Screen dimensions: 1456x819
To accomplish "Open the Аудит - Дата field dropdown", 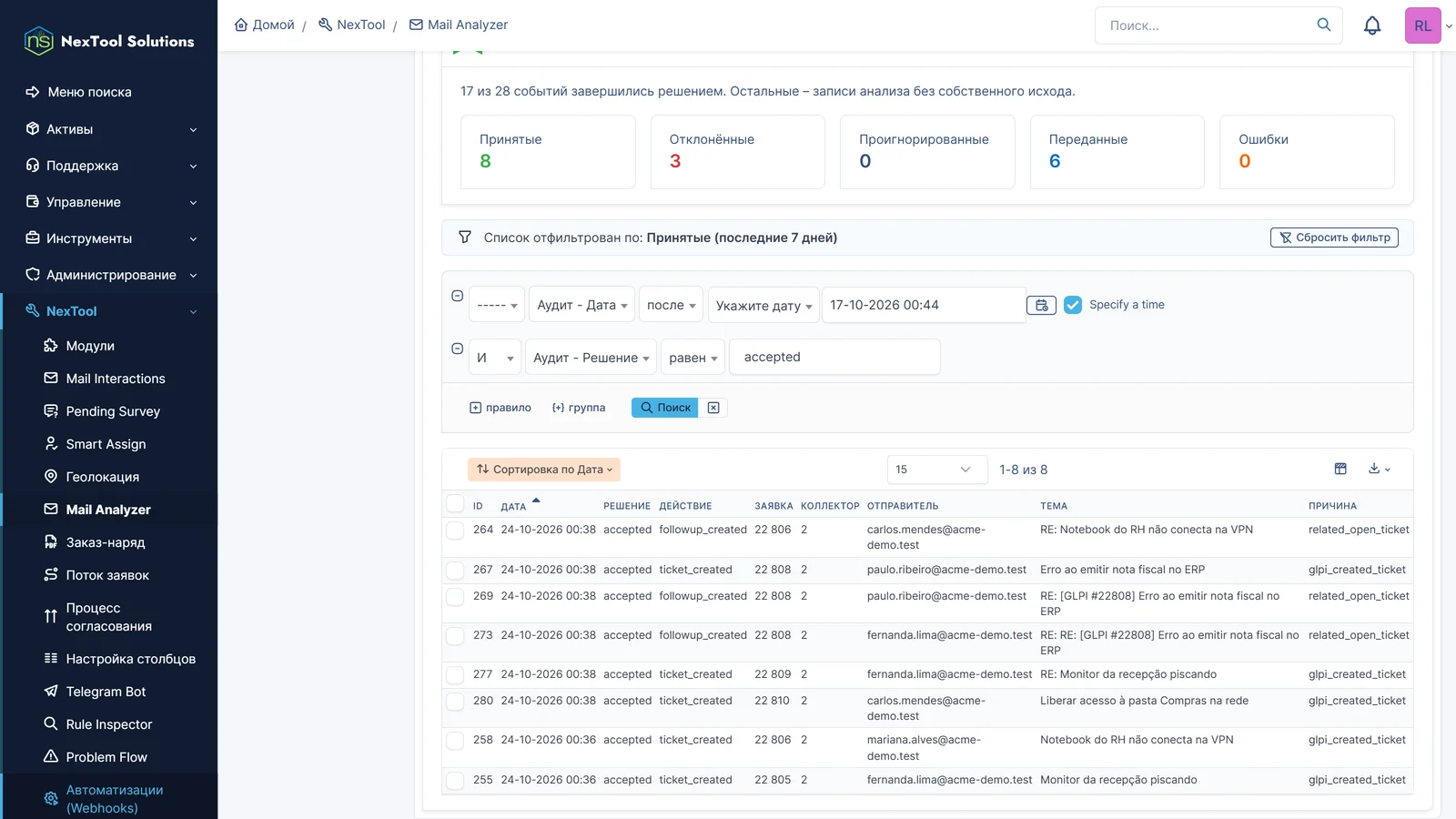I will click(581, 305).
